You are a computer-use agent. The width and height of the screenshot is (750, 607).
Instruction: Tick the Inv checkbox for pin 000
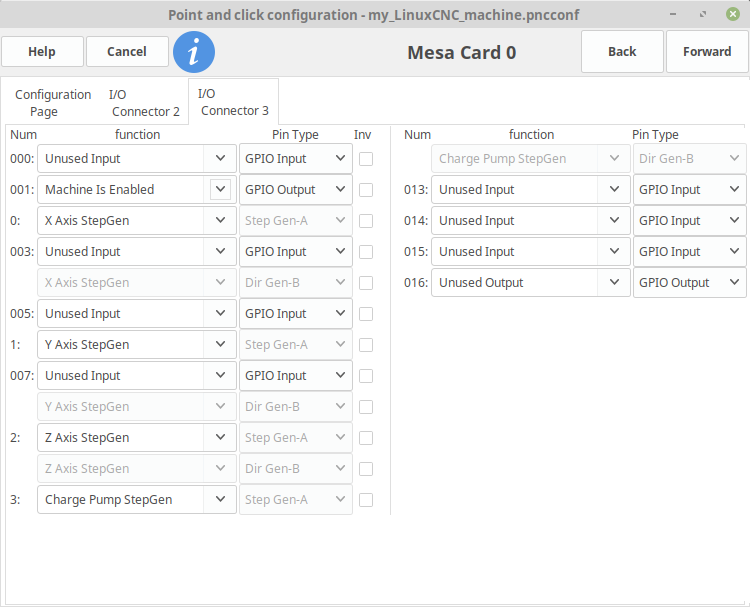point(366,159)
